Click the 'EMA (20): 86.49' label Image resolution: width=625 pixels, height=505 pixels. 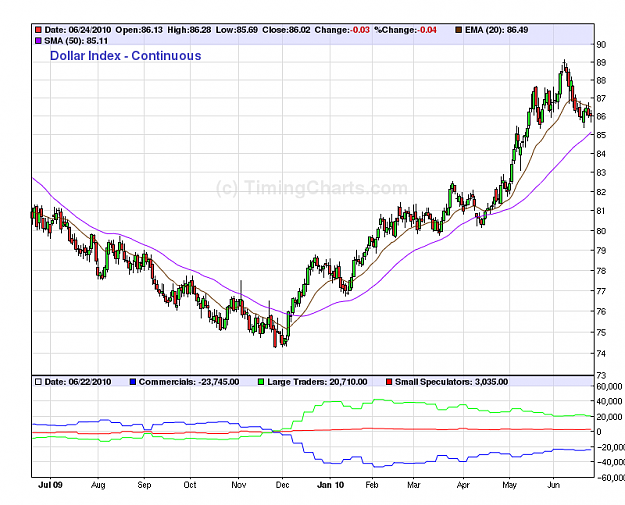(496, 30)
